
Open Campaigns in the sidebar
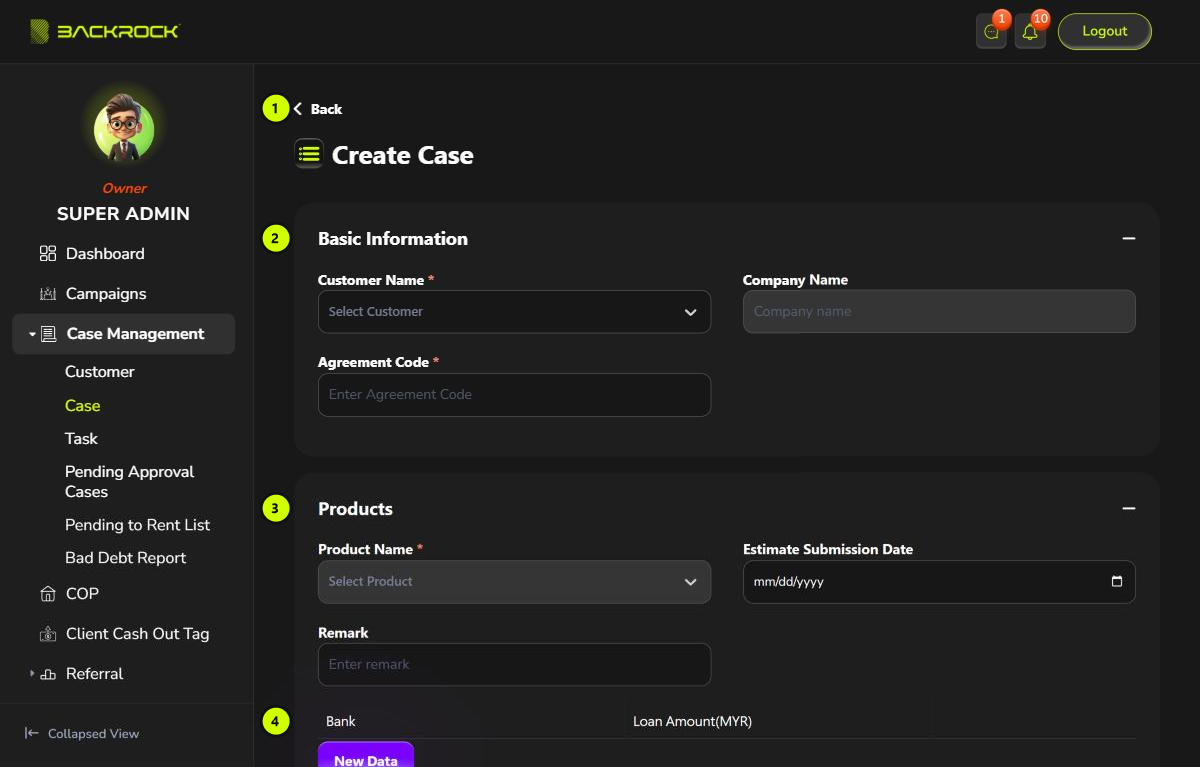[106, 294]
